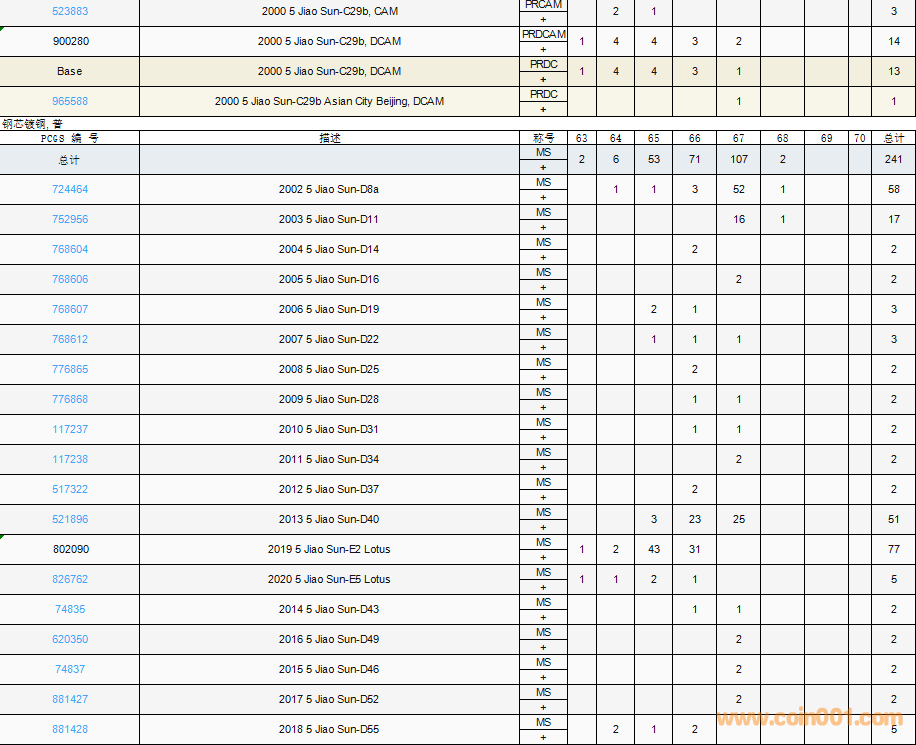Open the 881428 link for 2018 coin
916x745 pixels.
(70, 729)
